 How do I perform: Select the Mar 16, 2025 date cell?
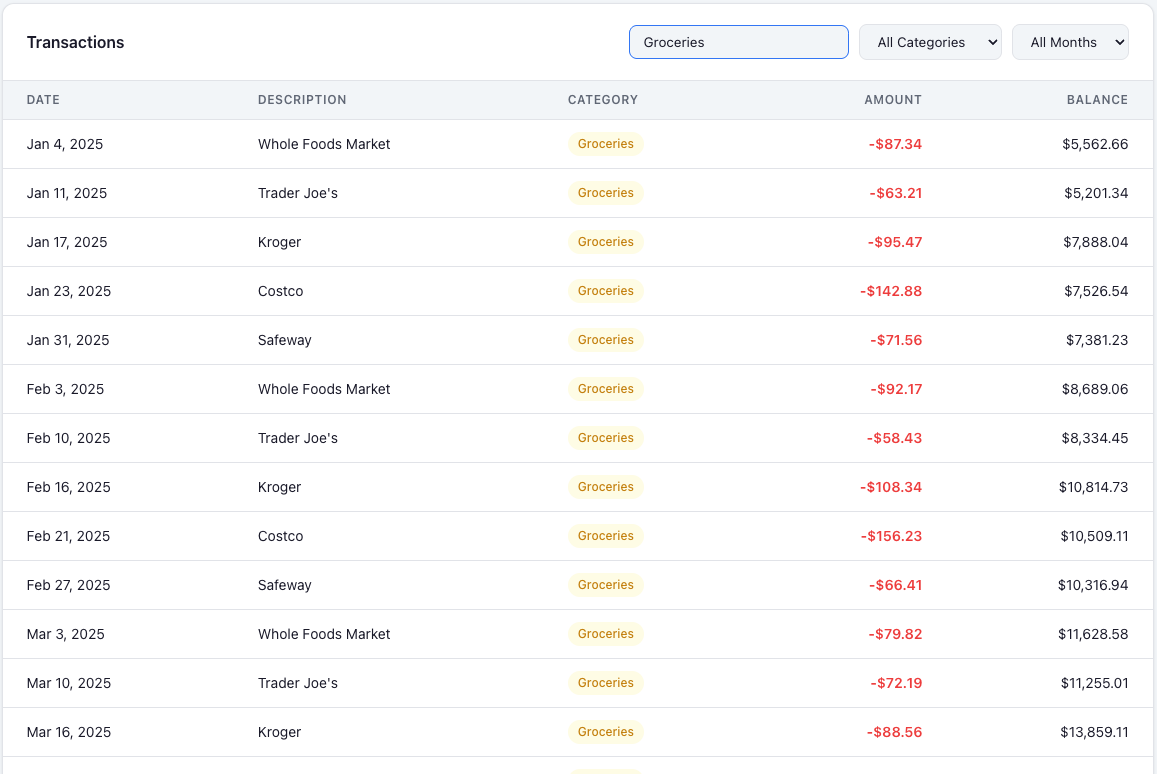[x=69, y=732]
